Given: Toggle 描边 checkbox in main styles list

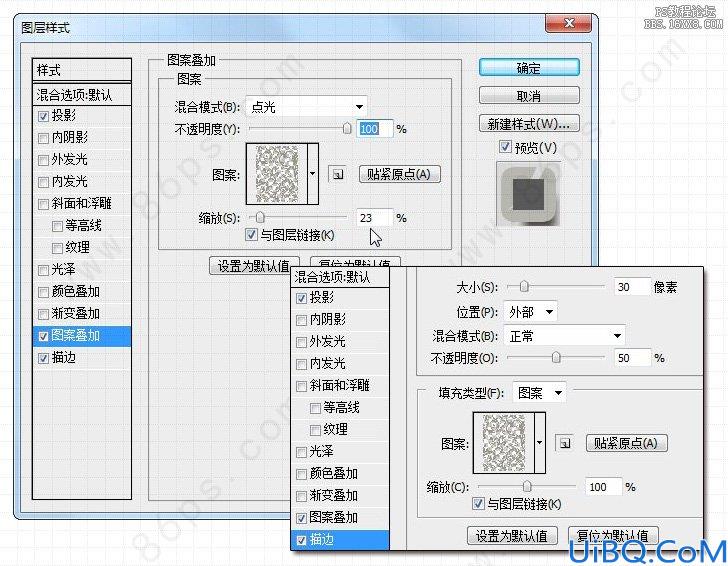Looking at the screenshot, I should pos(43,358).
